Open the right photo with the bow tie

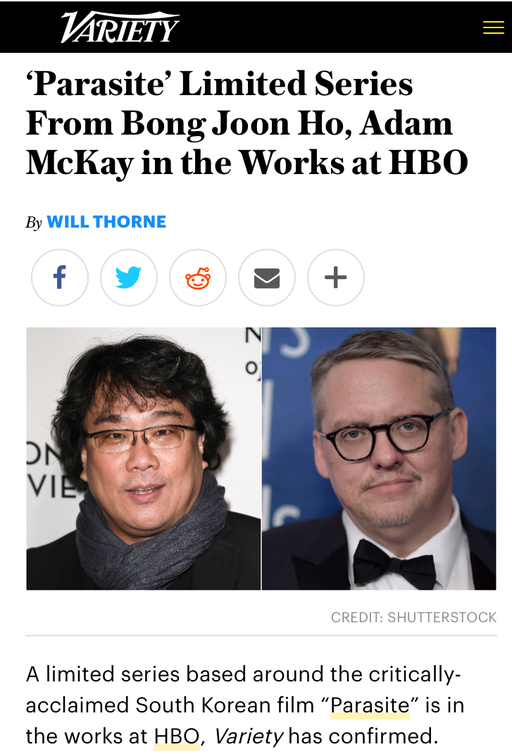point(379,458)
